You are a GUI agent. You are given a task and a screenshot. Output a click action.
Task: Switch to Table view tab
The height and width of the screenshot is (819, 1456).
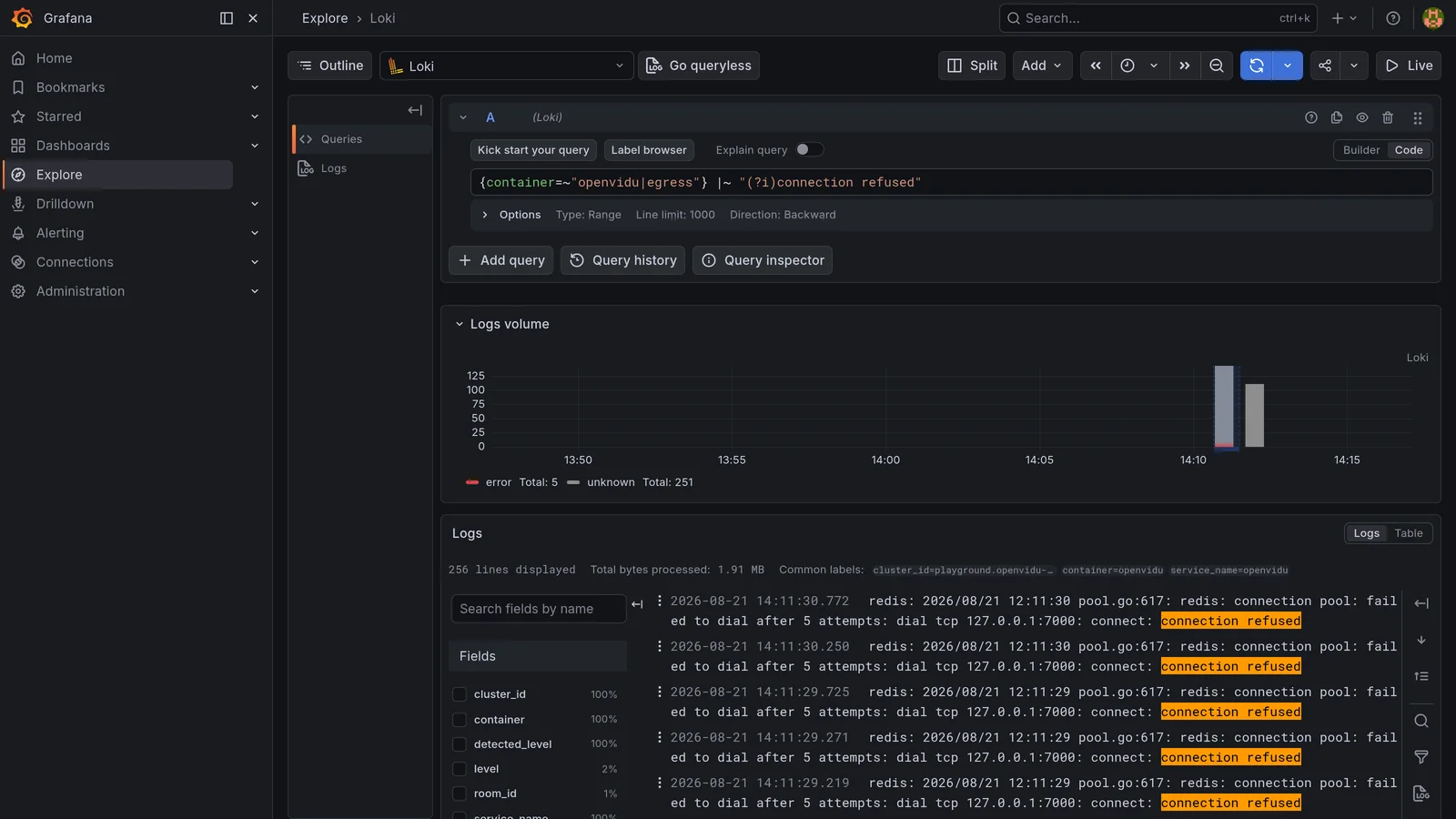pos(1409,533)
